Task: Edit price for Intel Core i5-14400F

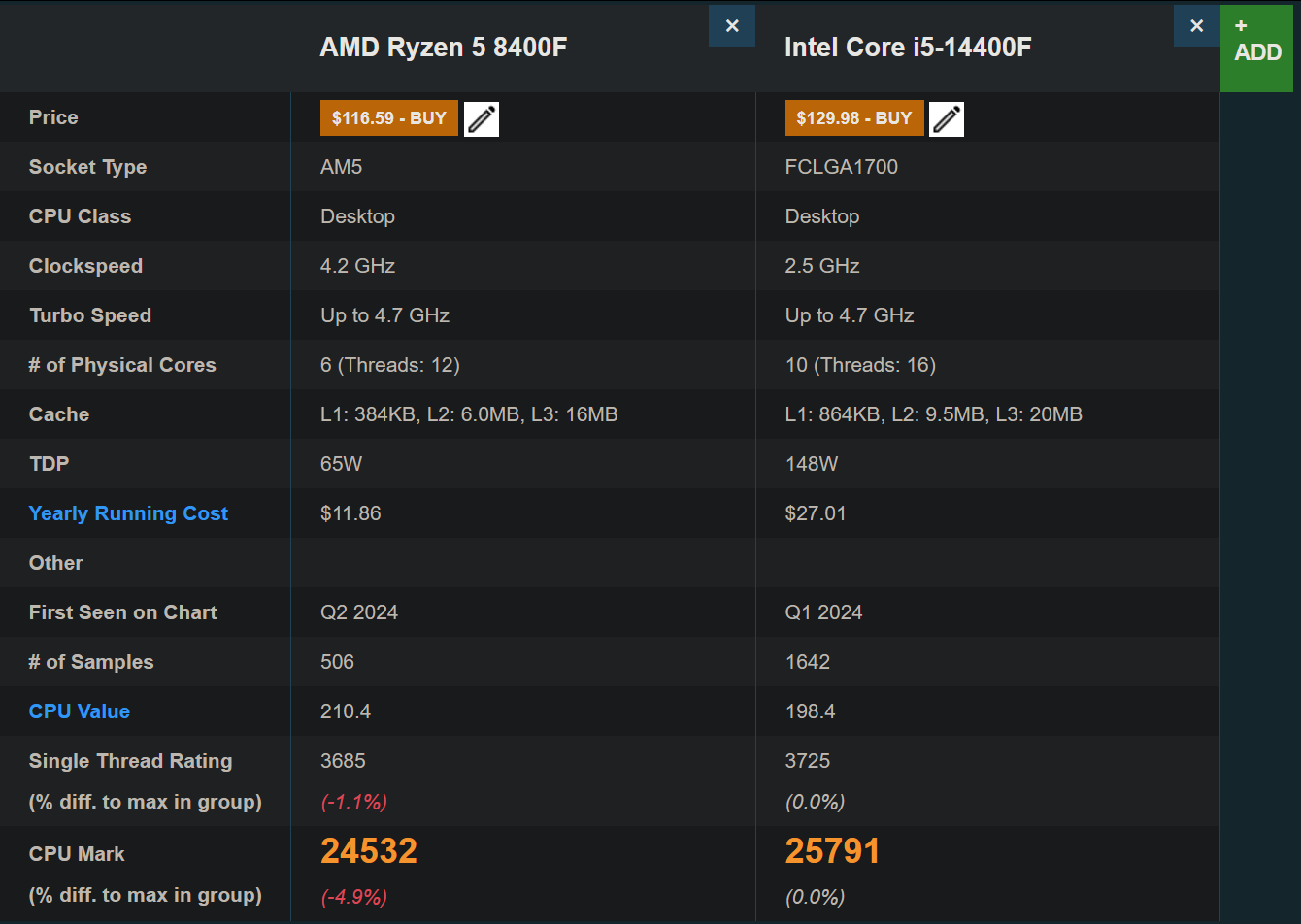Action: point(947,118)
